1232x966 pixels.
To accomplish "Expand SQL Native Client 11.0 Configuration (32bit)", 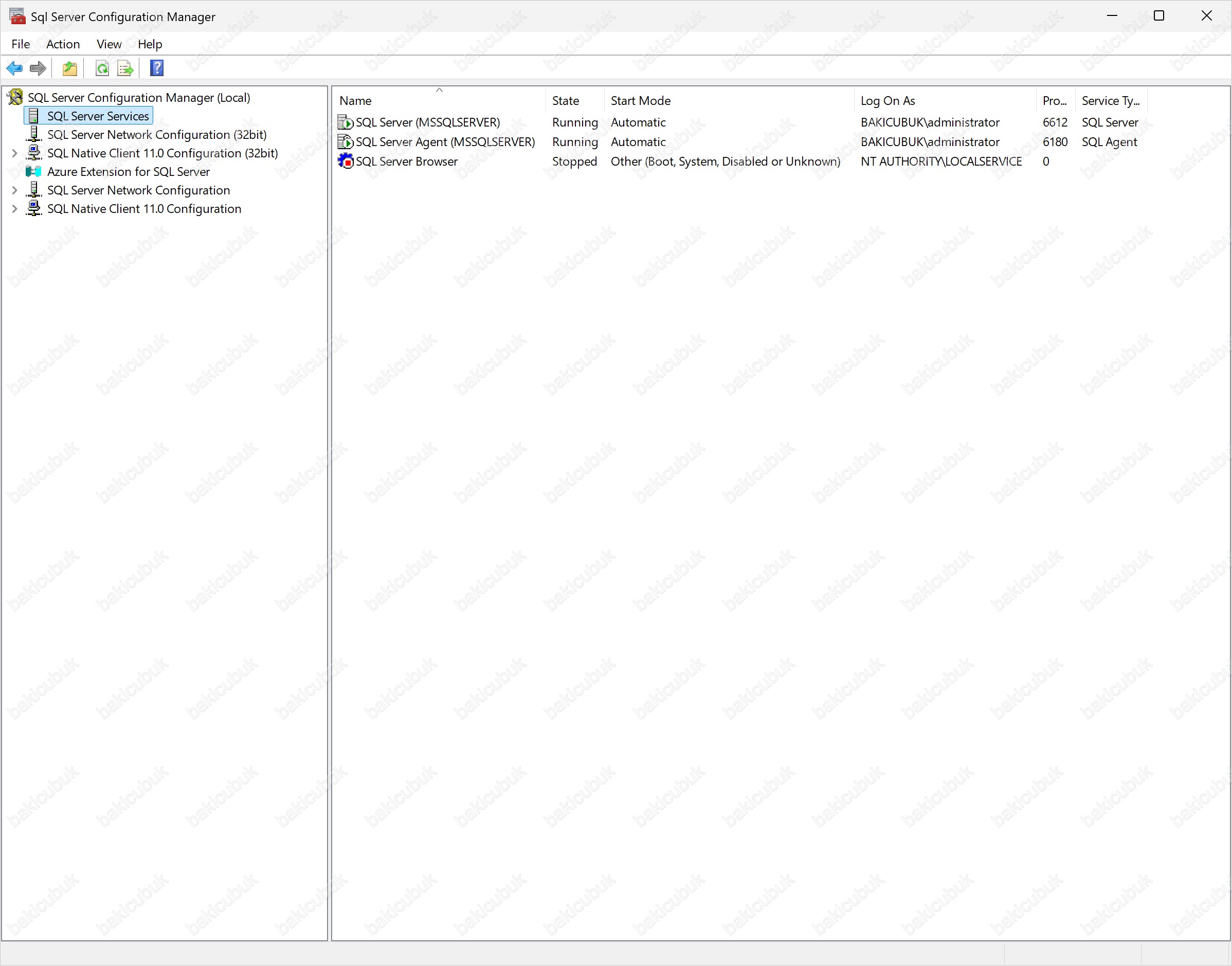I will [15, 153].
